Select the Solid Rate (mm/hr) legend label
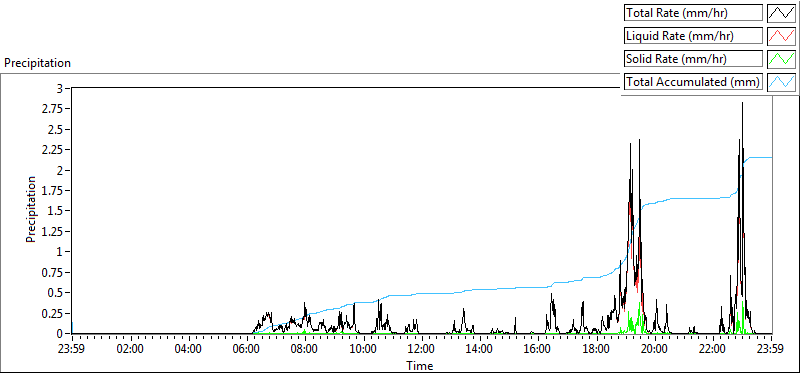This screenshot has width=800, height=373. 693,59
